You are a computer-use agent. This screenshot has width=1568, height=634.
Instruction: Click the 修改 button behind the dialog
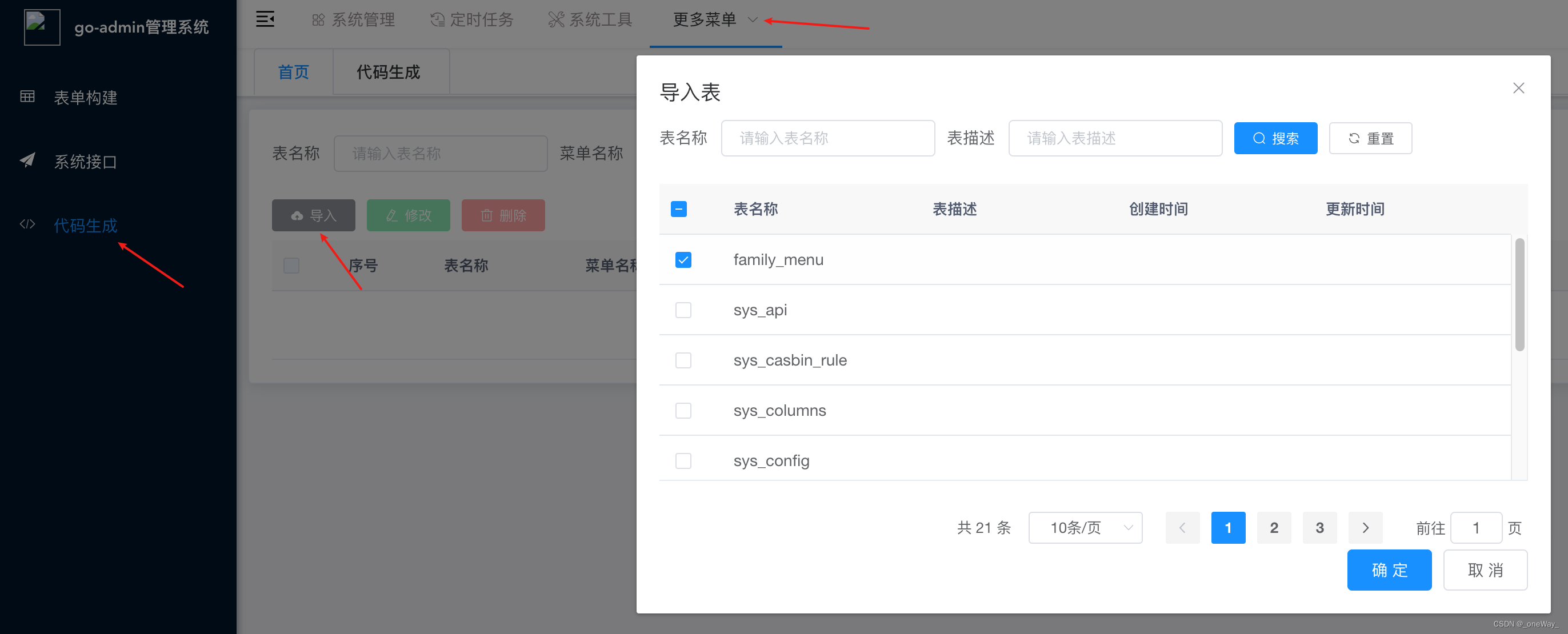click(409, 215)
